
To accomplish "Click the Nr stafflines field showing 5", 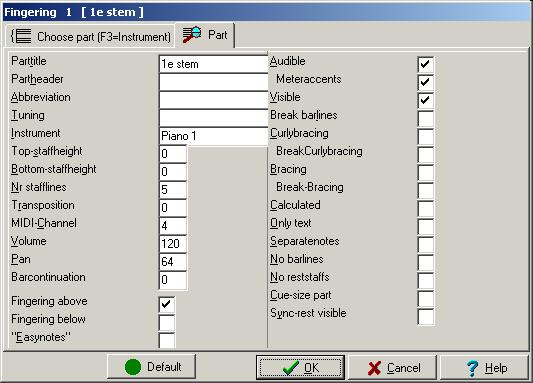I will coord(173,190).
